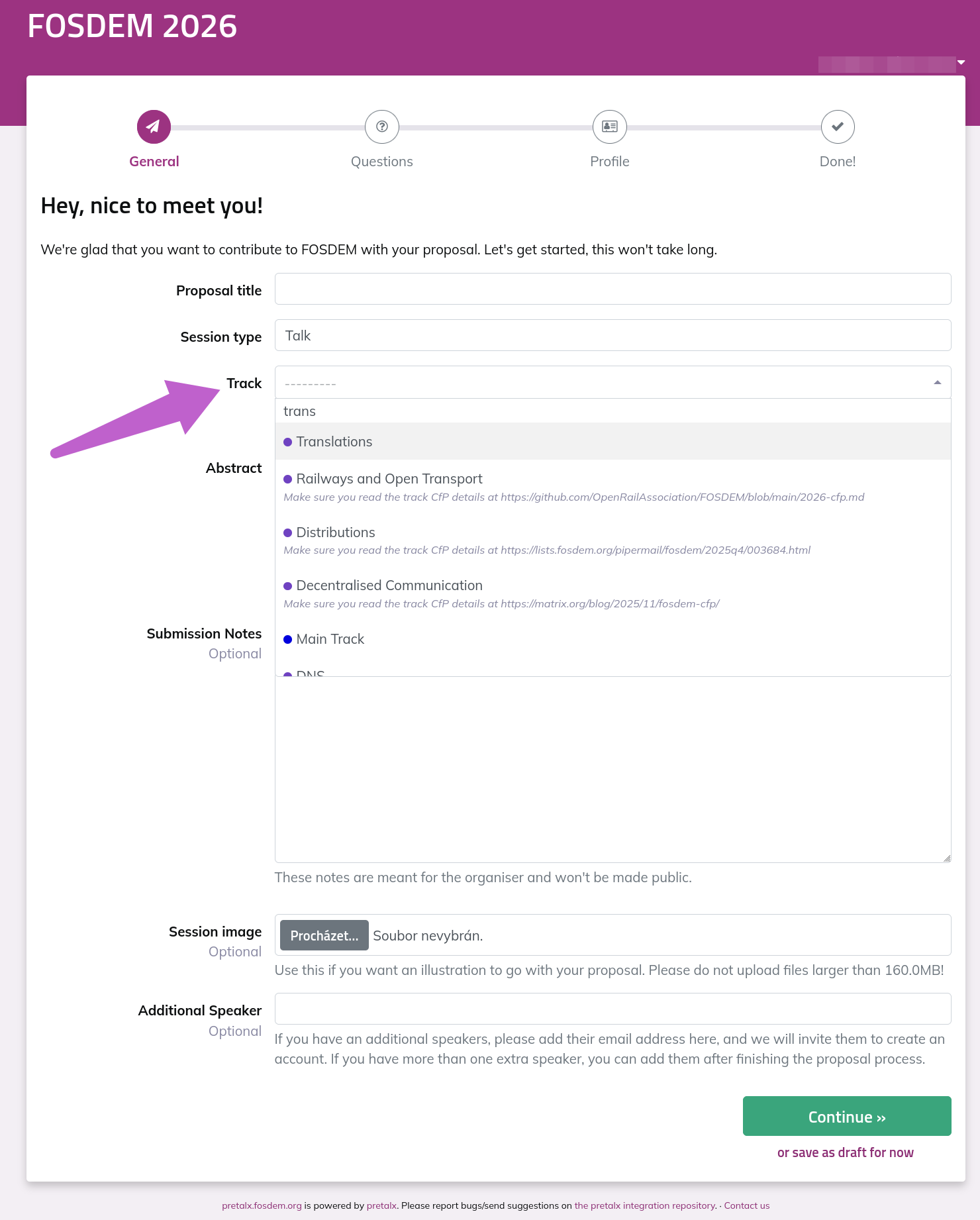The width and height of the screenshot is (980, 1220).
Task: Click the General step paper plane icon
Action: tap(153, 127)
